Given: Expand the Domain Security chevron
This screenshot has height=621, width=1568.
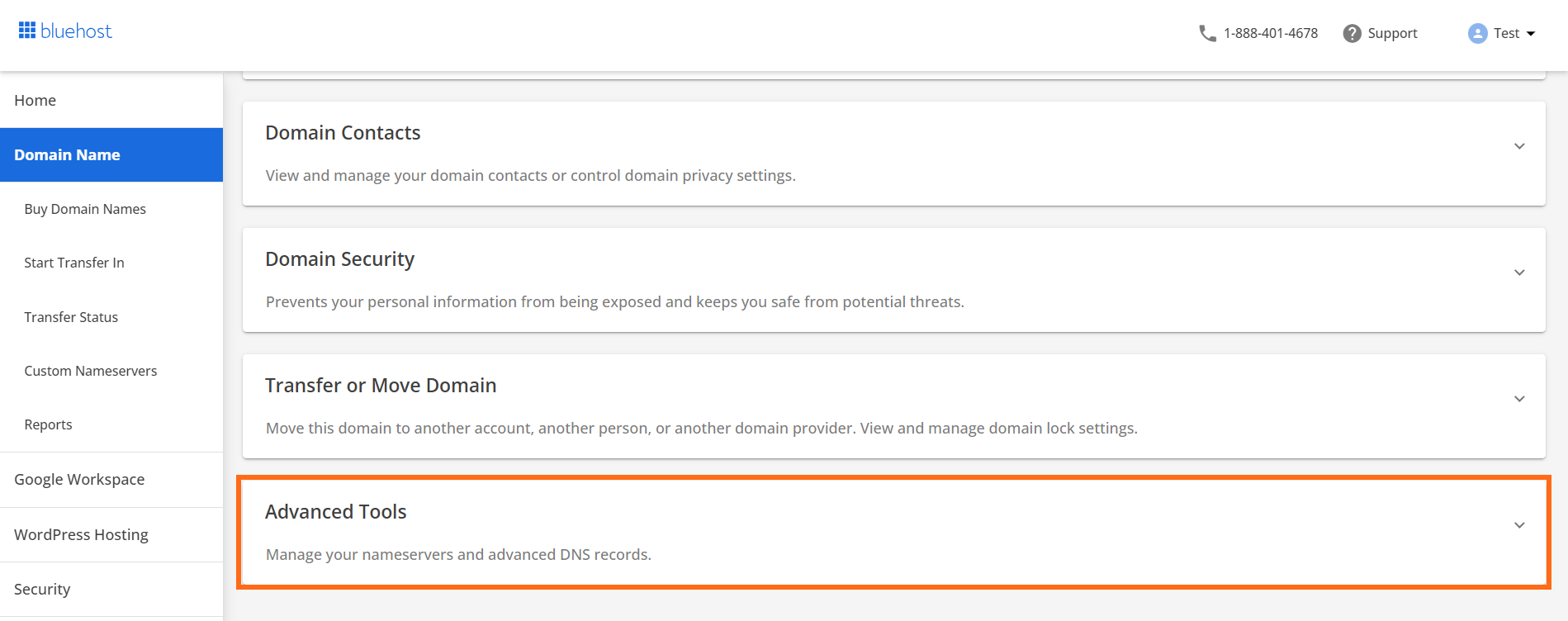Looking at the screenshot, I should point(1518,273).
